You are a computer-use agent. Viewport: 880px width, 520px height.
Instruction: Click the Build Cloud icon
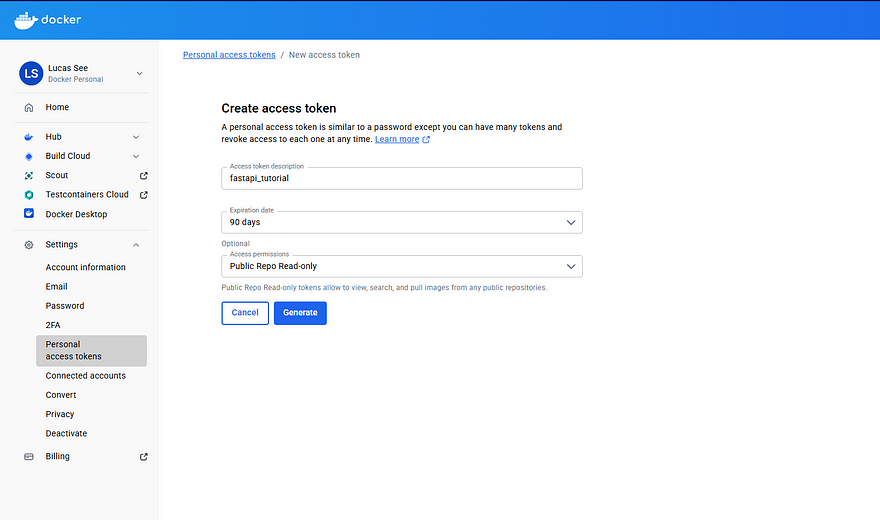[29, 156]
